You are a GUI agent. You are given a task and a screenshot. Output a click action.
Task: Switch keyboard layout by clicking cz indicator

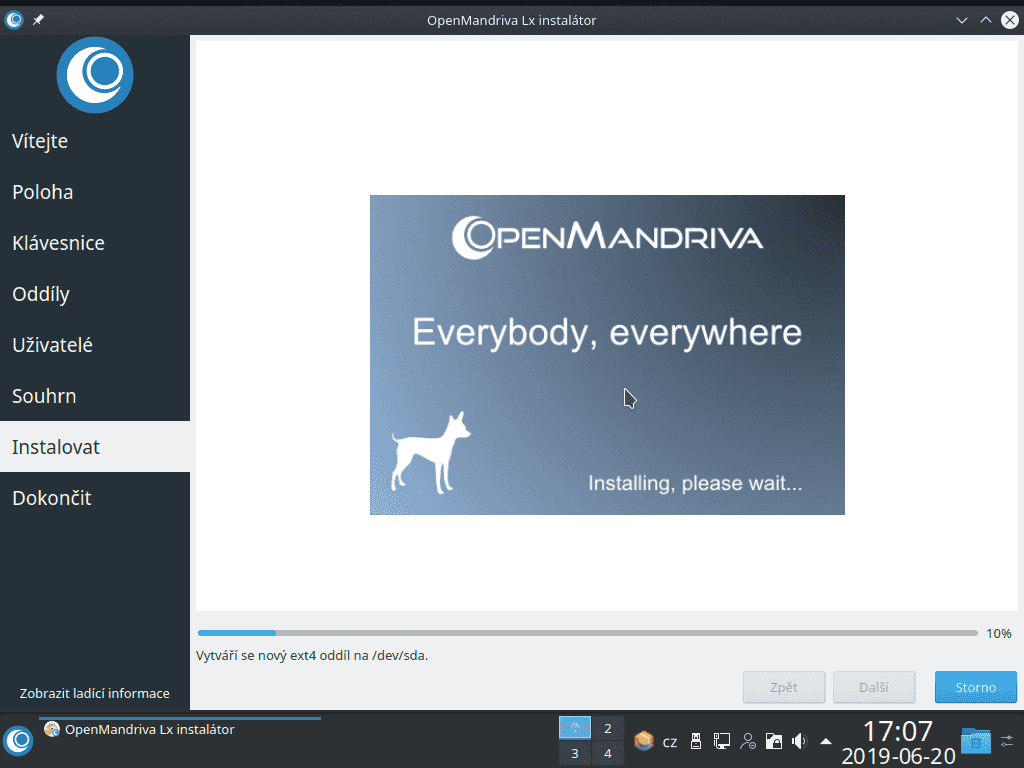tap(670, 741)
